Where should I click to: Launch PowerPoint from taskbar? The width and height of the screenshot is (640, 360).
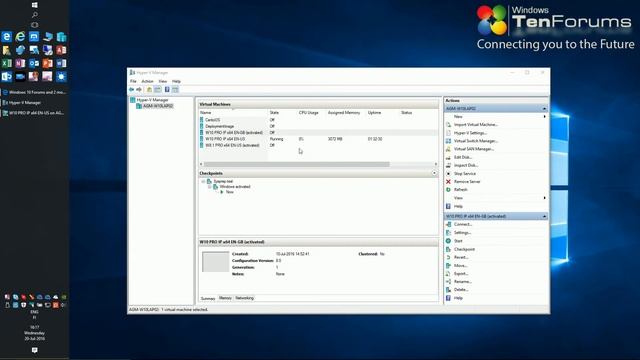click(47, 63)
